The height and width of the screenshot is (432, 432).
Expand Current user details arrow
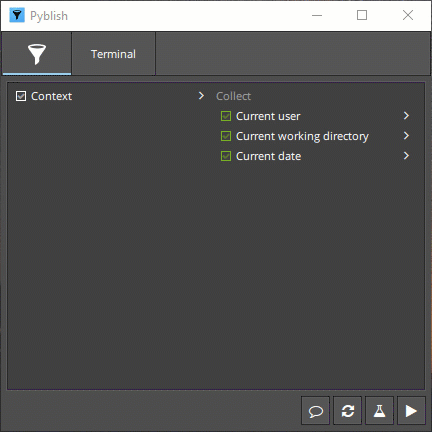pyautogui.click(x=406, y=116)
